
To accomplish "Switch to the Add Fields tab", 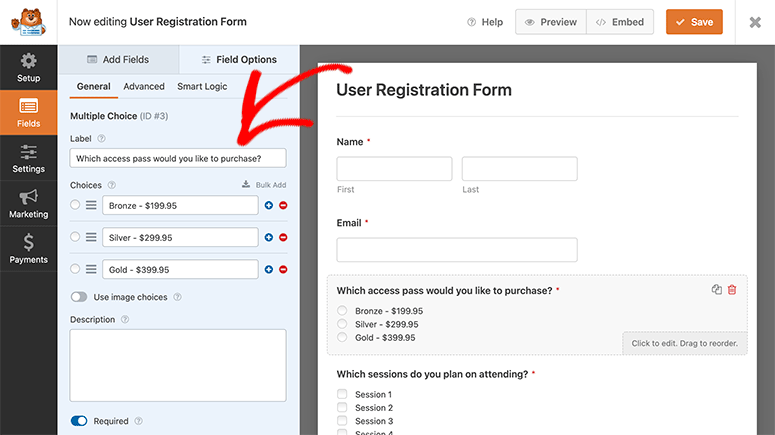I will (118, 60).
